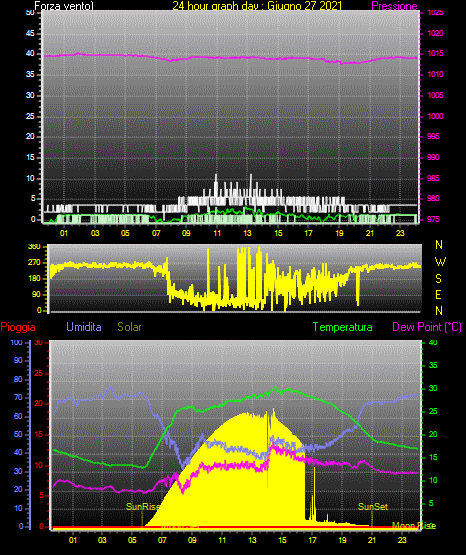The height and width of the screenshot is (555, 466).
Task: Click the 1015 pressure axis value
Action: click(x=436, y=53)
